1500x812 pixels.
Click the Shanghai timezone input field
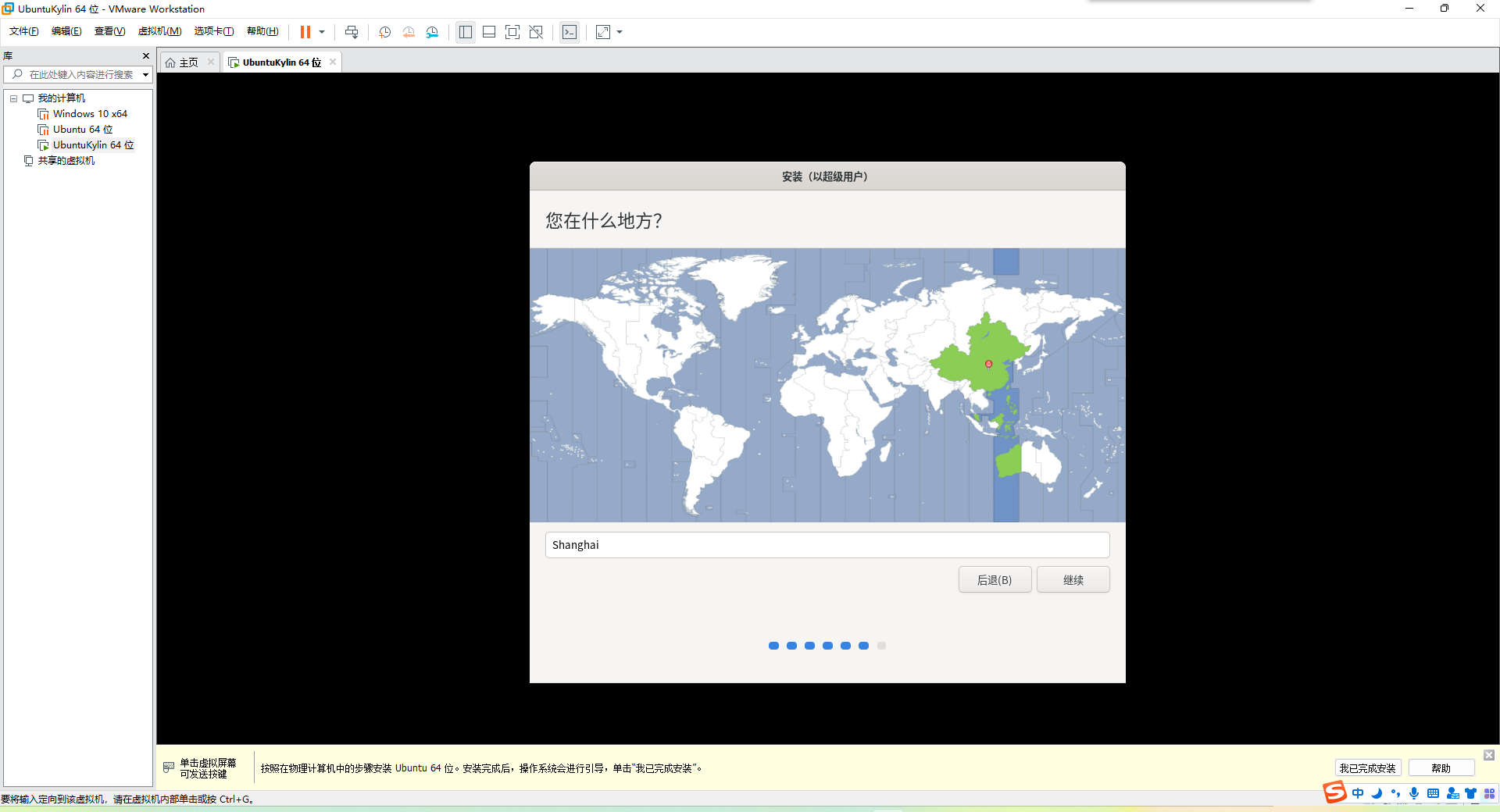click(827, 545)
